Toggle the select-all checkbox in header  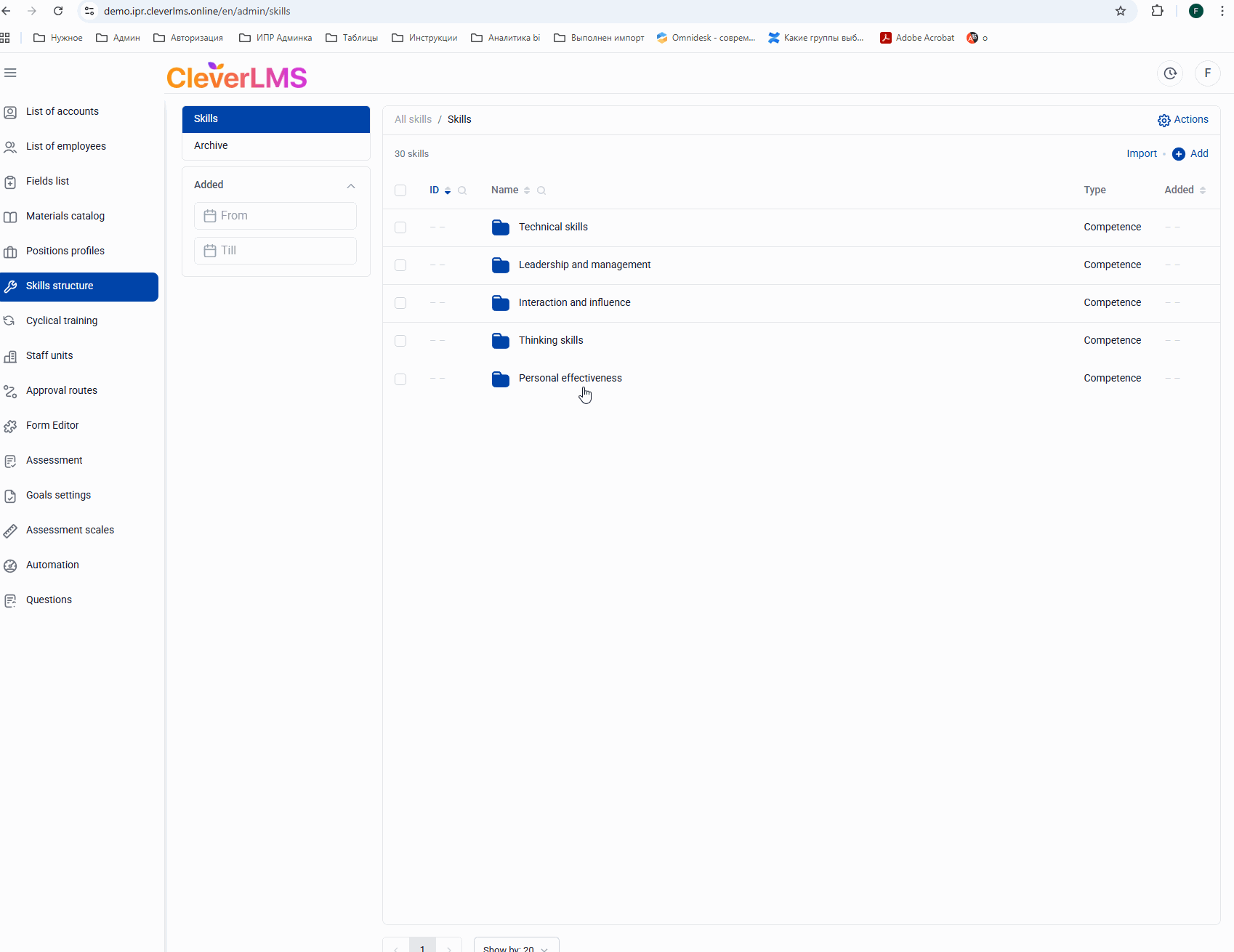pyautogui.click(x=400, y=190)
